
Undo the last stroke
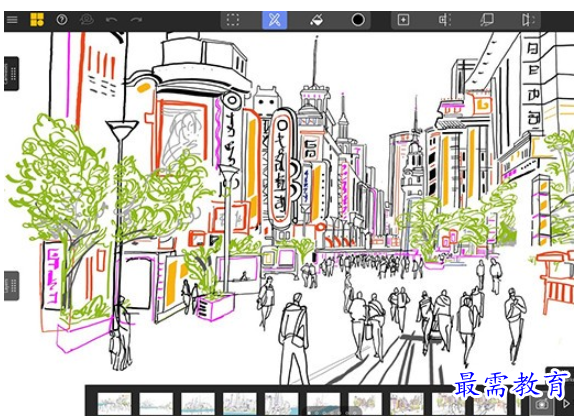pyautogui.click(x=111, y=19)
